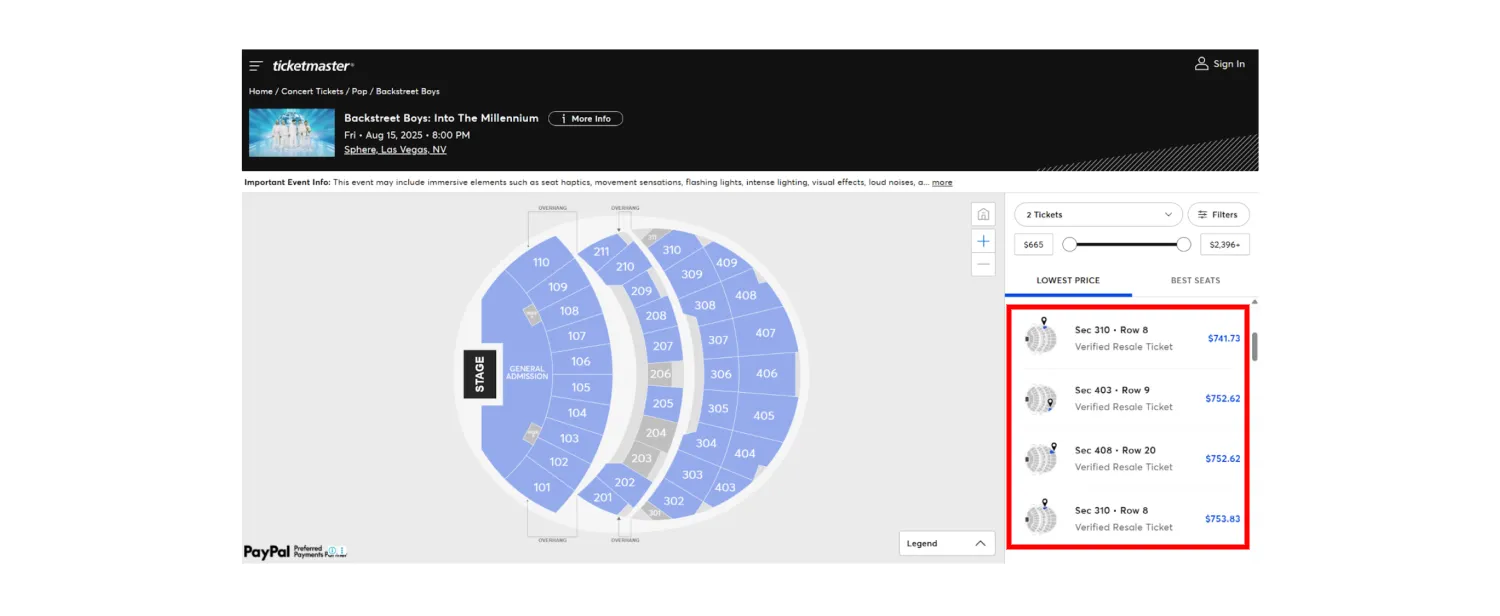Select section 207 on the map
This screenshot has height=616, width=1500.
pos(662,346)
